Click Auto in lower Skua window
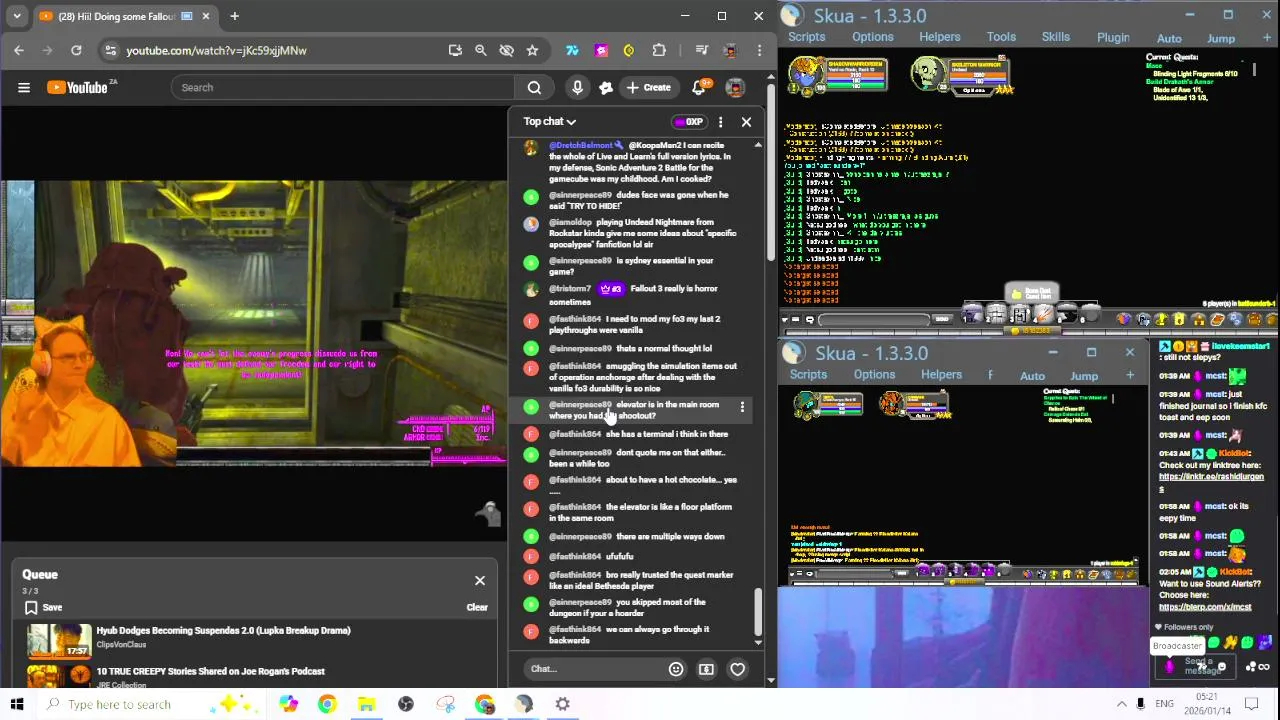Viewport: 1280px width, 720px height. click(1032, 376)
